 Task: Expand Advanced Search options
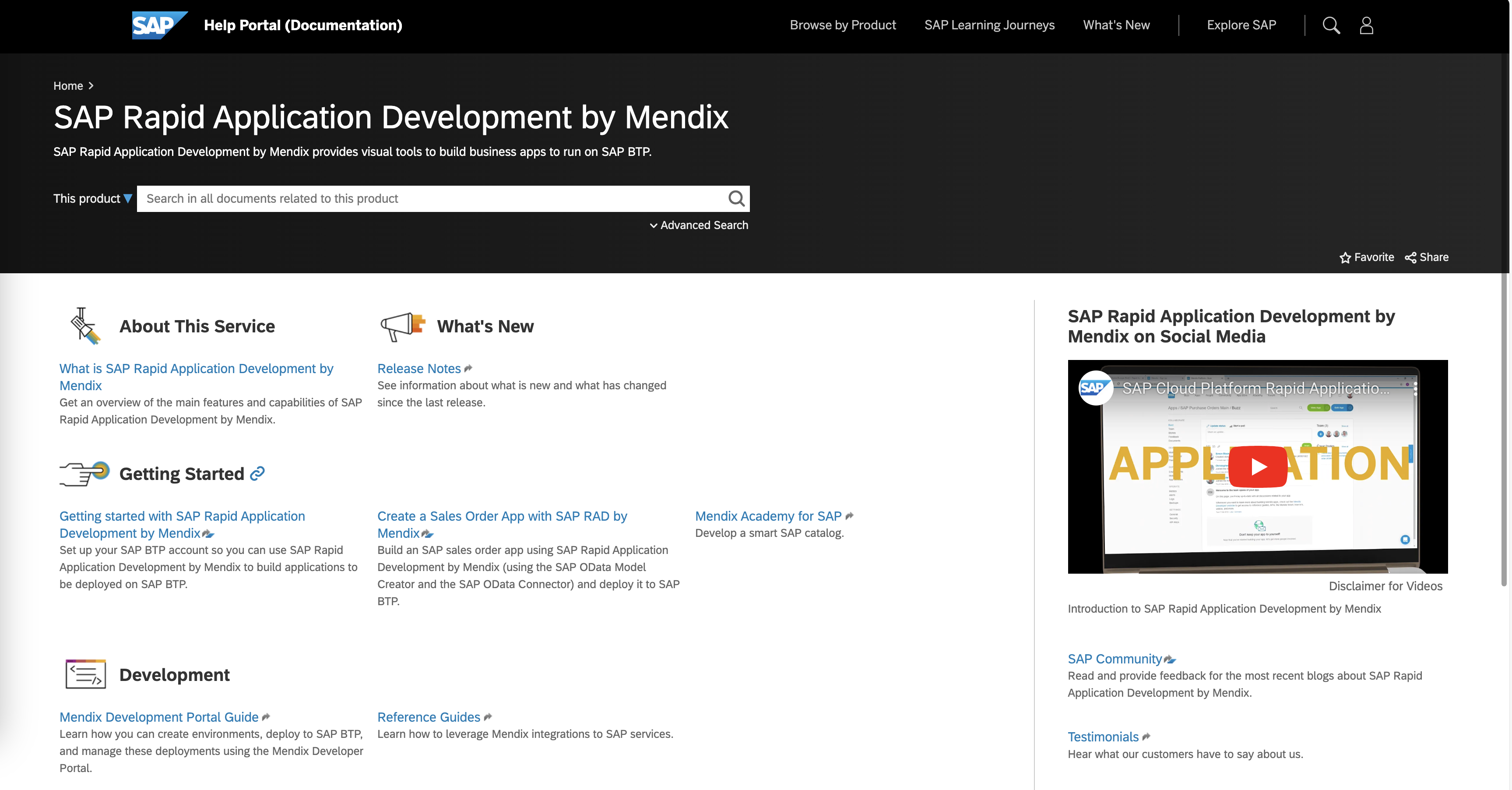(698, 225)
